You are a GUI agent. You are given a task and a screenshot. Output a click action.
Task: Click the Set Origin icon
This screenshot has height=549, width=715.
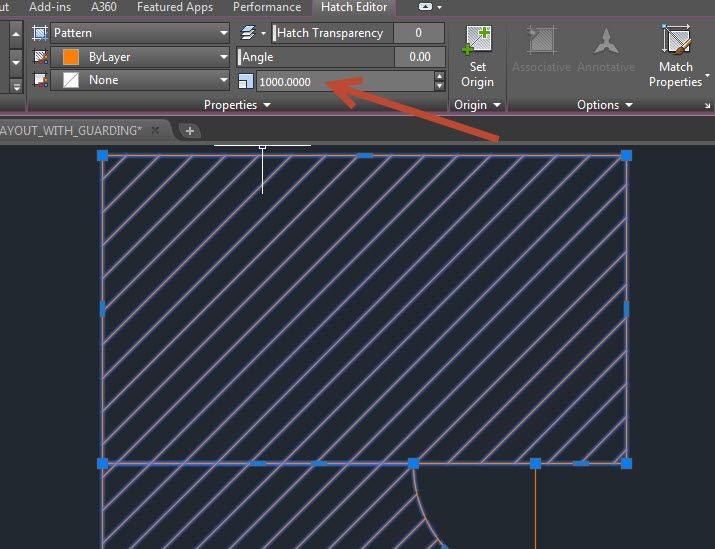tap(477, 40)
